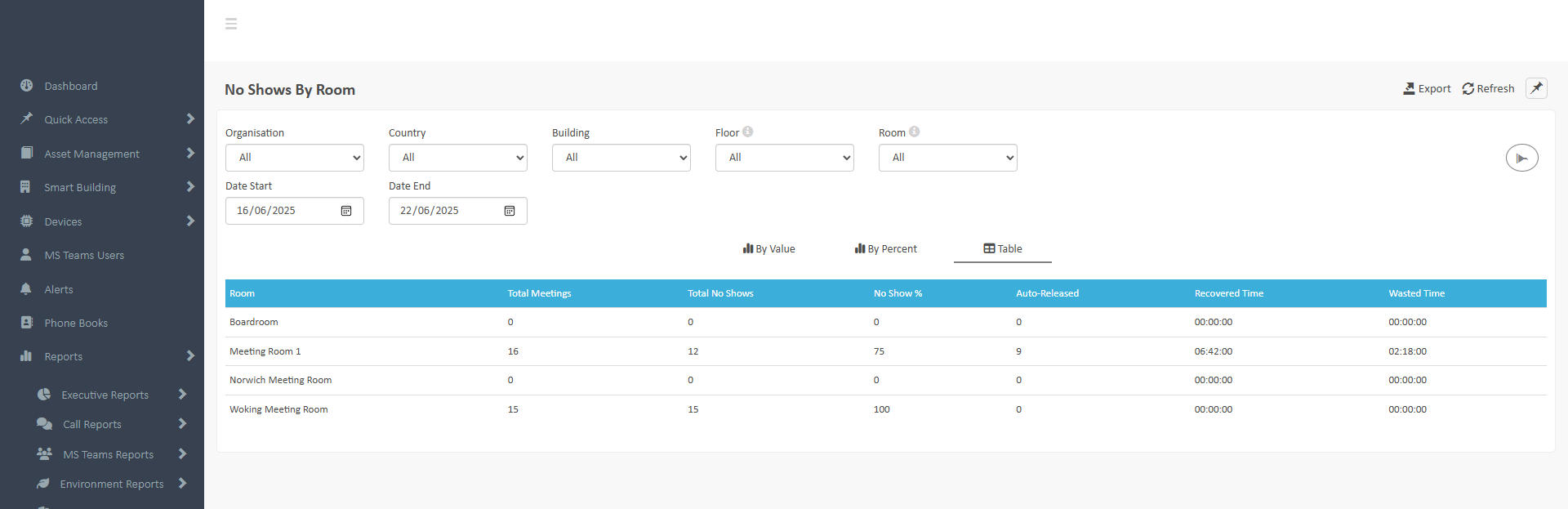Sort by Auto-Released column header

tap(1047, 293)
